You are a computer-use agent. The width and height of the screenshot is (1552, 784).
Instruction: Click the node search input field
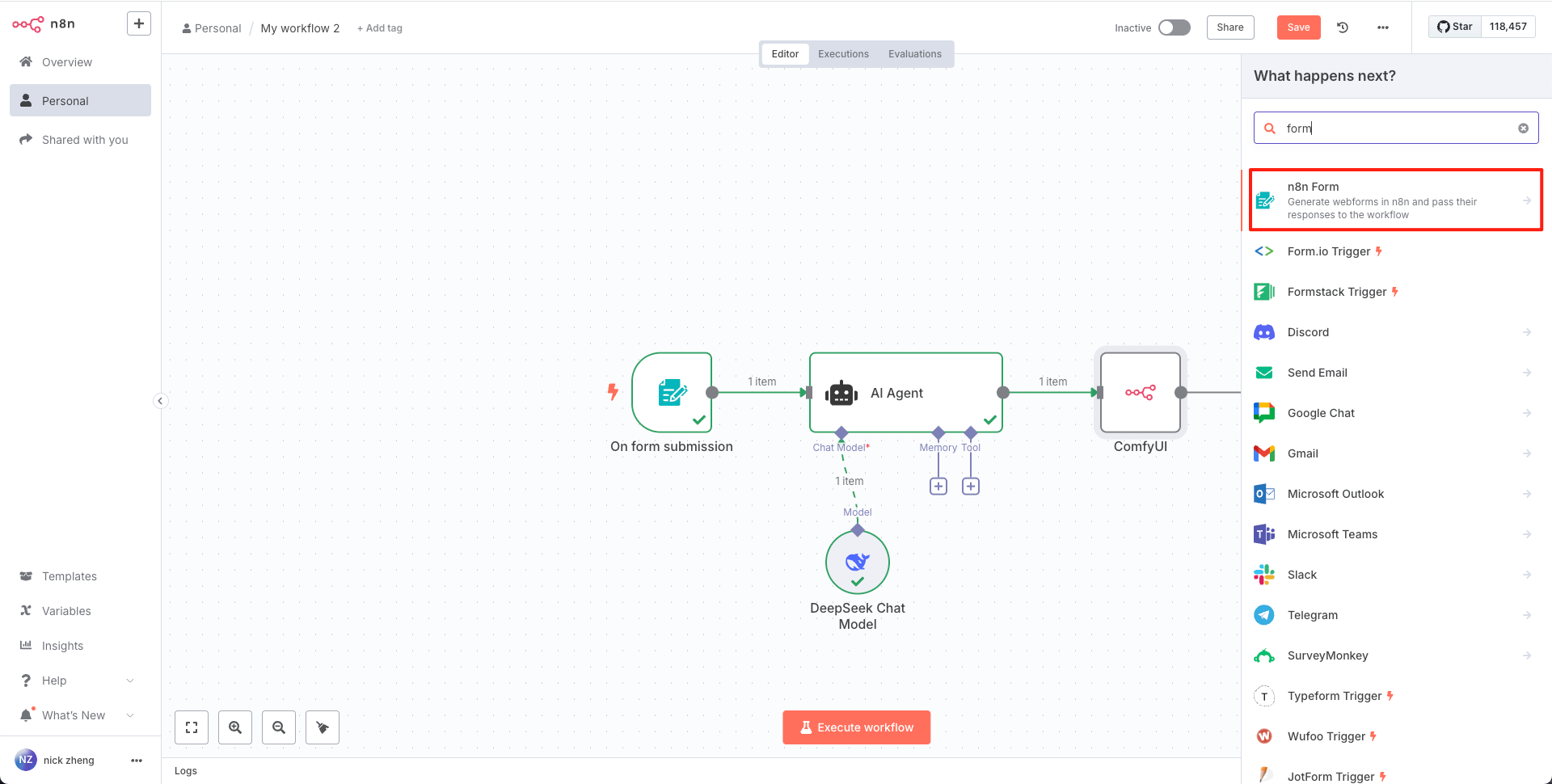1396,128
